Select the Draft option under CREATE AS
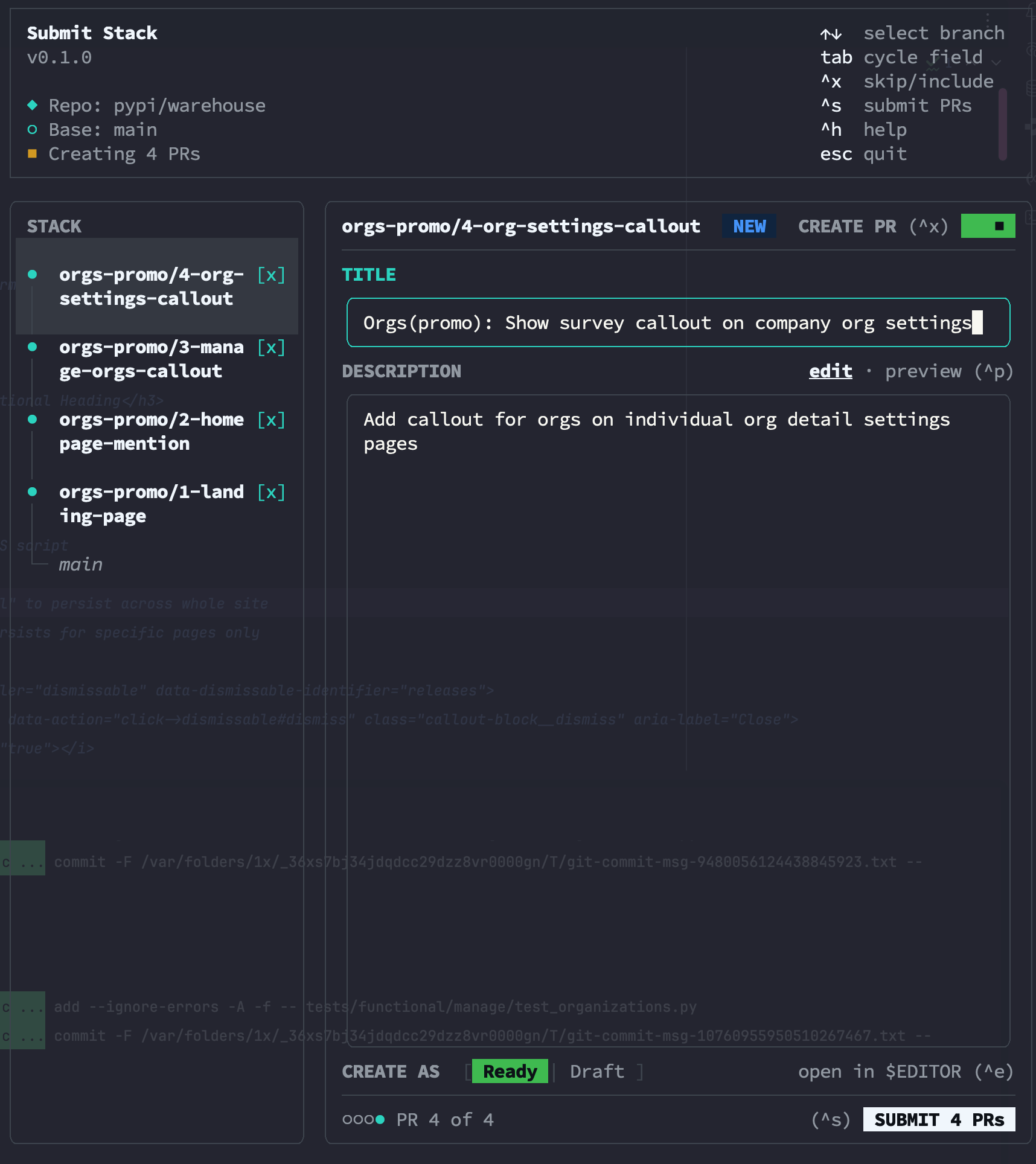Screen dimensions: 1036x1164 [597, 1071]
